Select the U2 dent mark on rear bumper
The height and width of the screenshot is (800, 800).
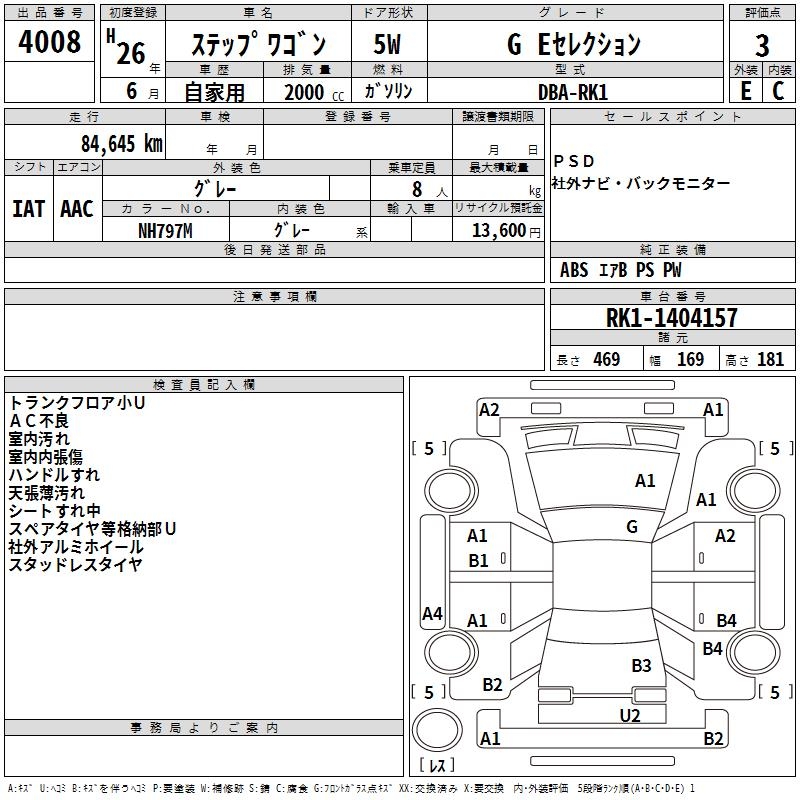click(629, 715)
